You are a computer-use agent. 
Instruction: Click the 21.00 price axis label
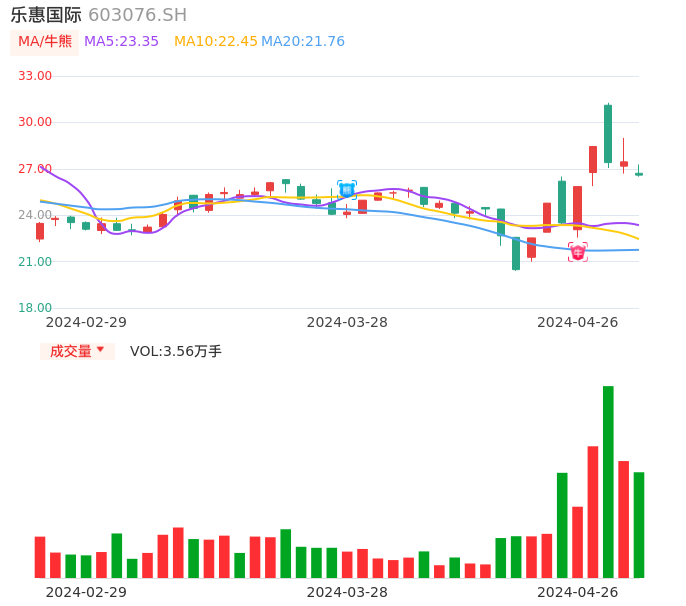pos(35,262)
